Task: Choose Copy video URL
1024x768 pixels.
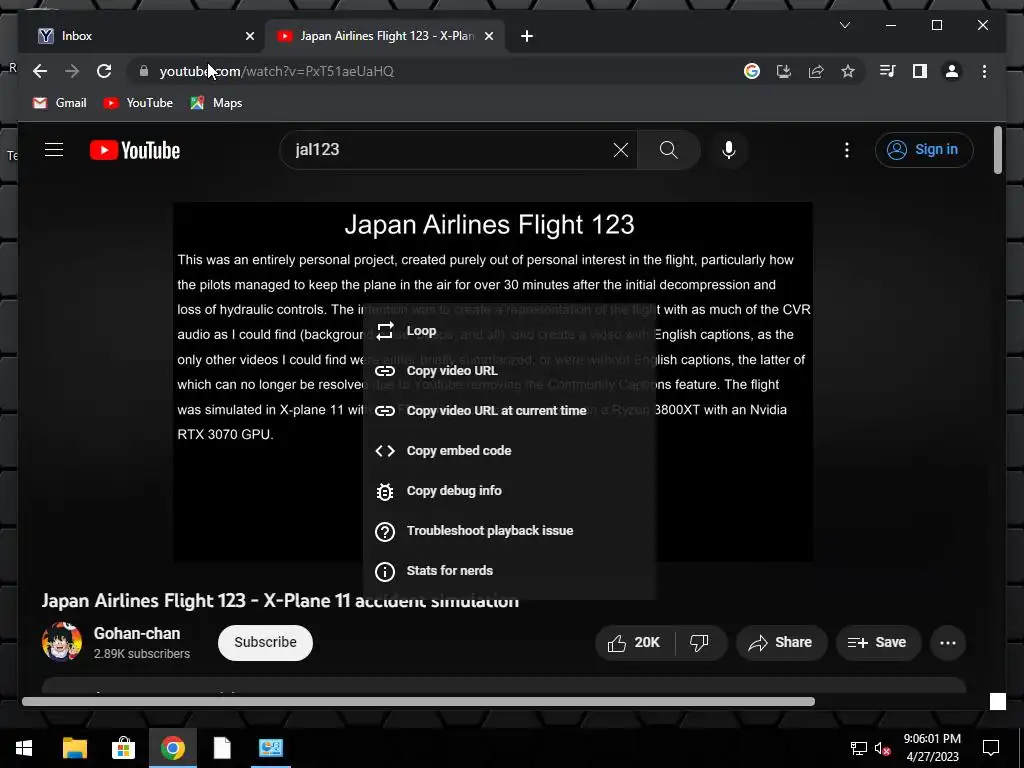Action: tap(509, 370)
